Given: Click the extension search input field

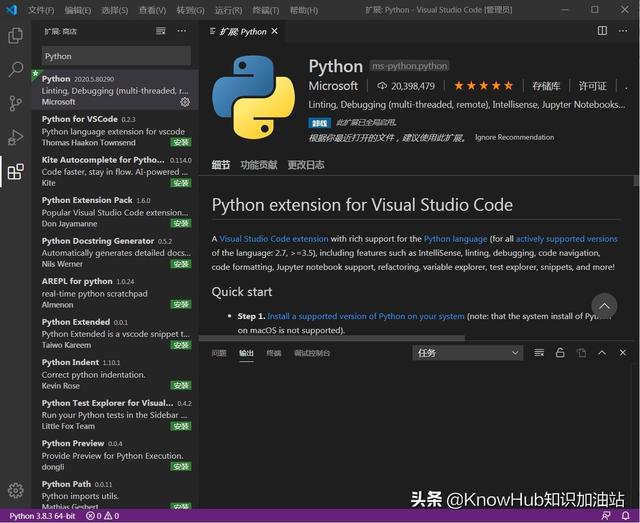Looking at the screenshot, I should point(116,56).
